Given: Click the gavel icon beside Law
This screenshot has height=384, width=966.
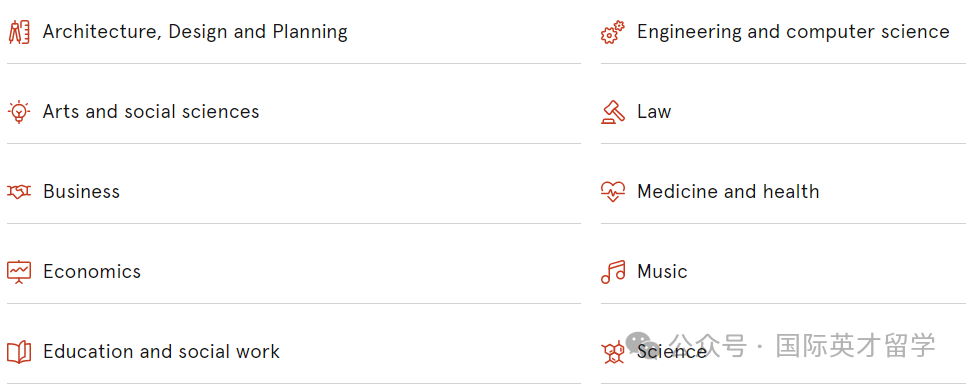Looking at the screenshot, I should tap(613, 112).
